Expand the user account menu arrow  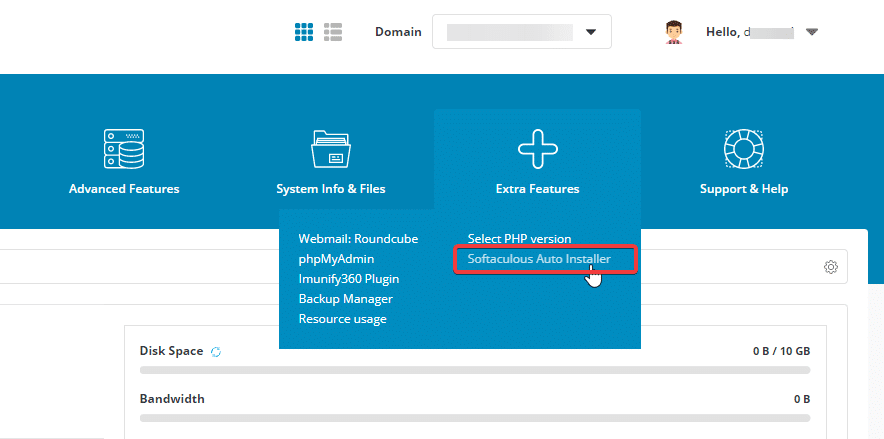point(812,32)
